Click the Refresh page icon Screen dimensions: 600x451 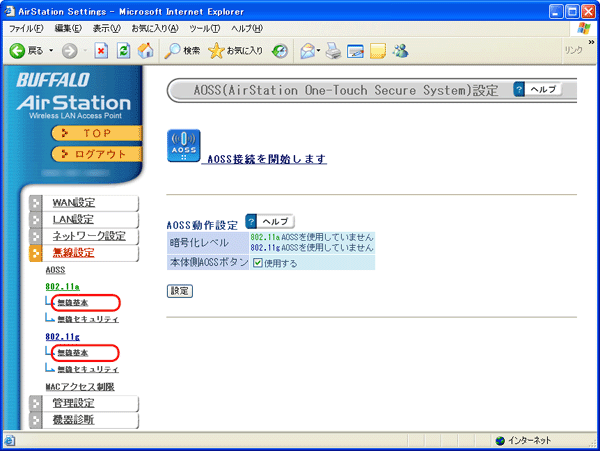(123, 50)
